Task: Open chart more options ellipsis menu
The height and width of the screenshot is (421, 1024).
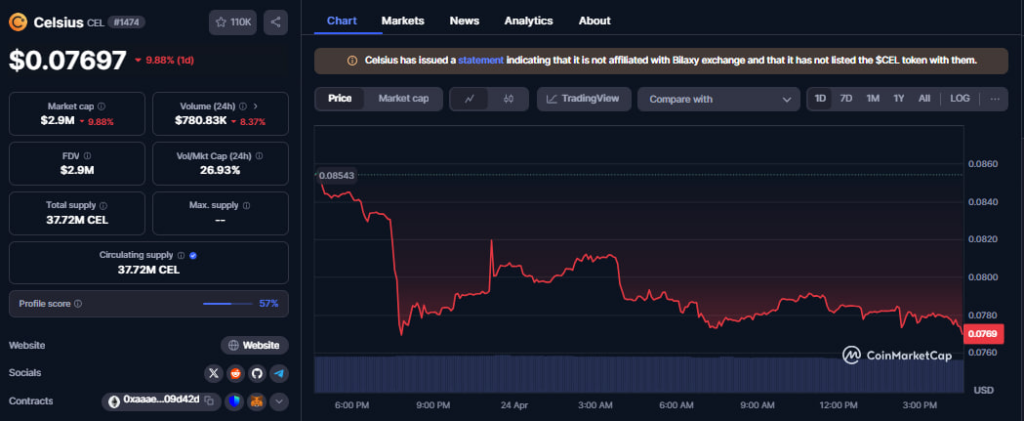Action: [994, 99]
